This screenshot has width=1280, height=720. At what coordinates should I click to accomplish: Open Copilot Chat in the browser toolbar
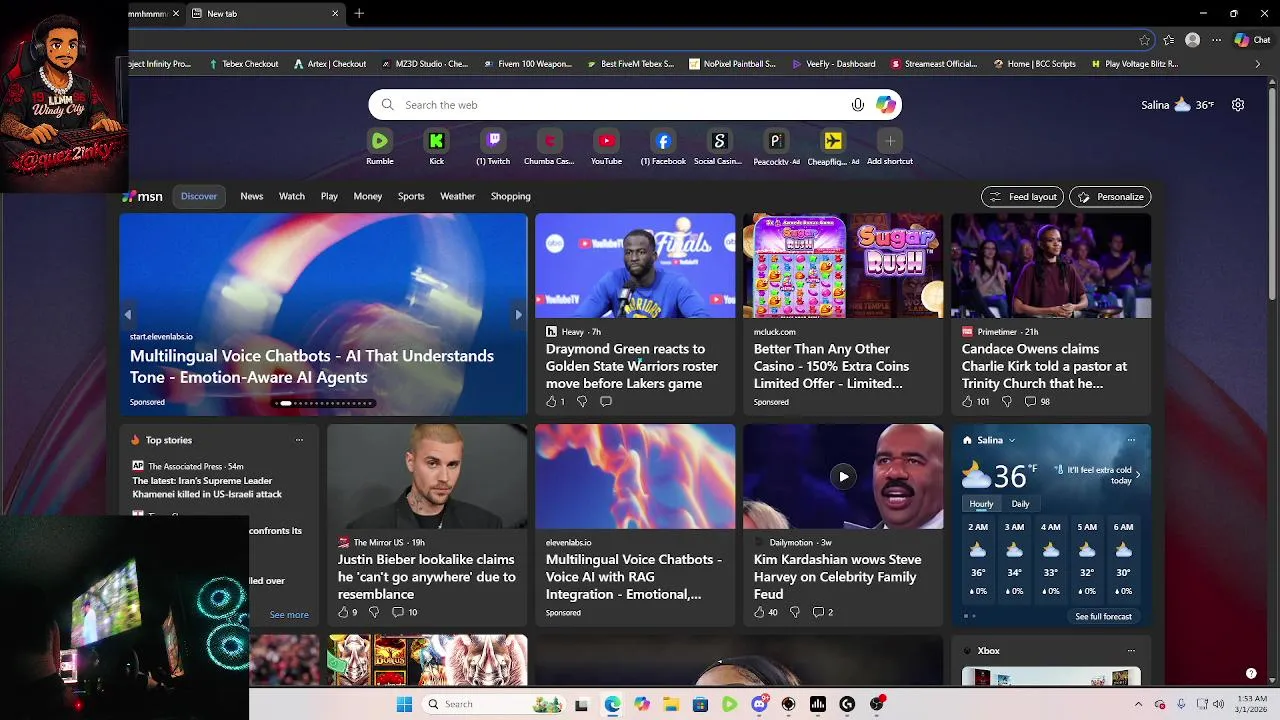pyautogui.click(x=1252, y=40)
